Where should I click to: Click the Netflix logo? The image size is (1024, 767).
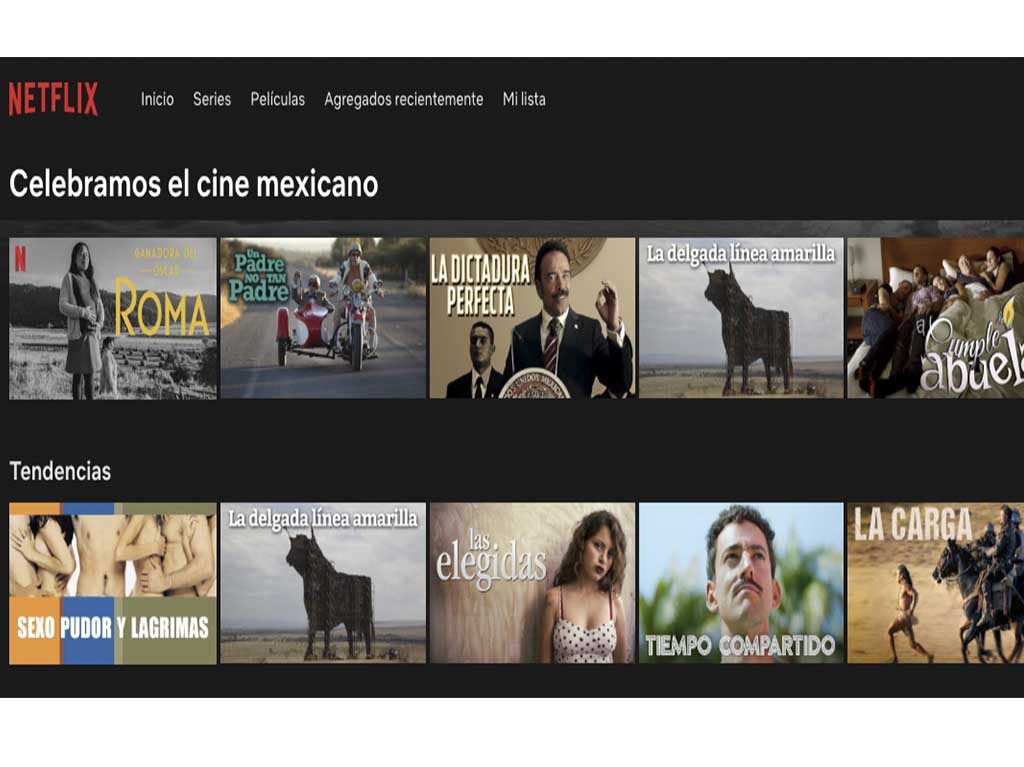tap(54, 99)
